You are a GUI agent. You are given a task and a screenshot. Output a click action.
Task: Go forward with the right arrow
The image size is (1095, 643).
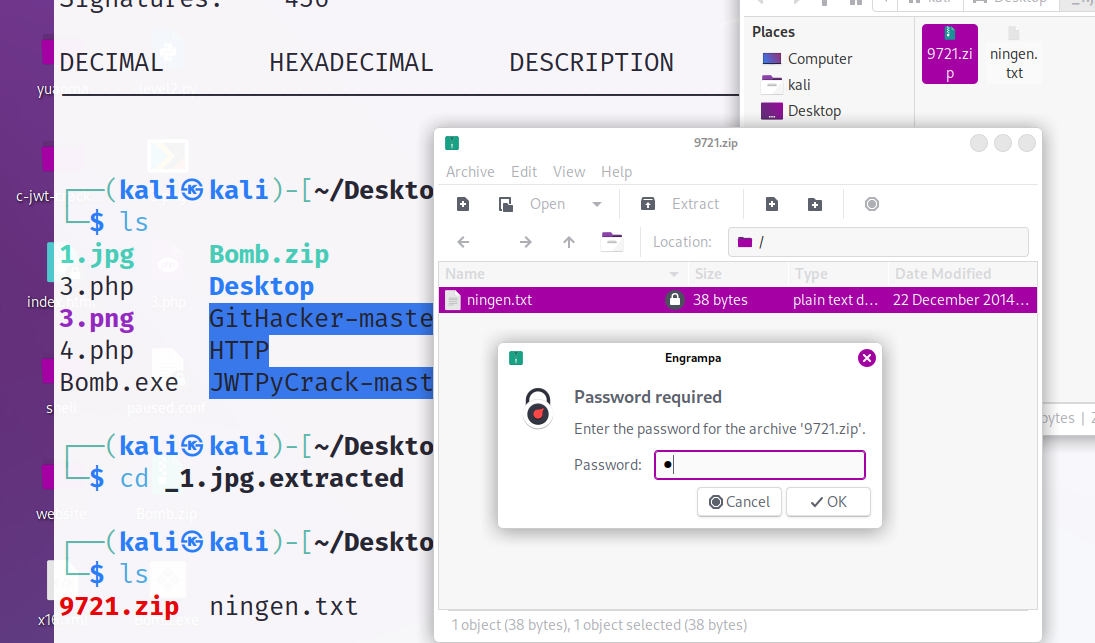(x=526, y=242)
